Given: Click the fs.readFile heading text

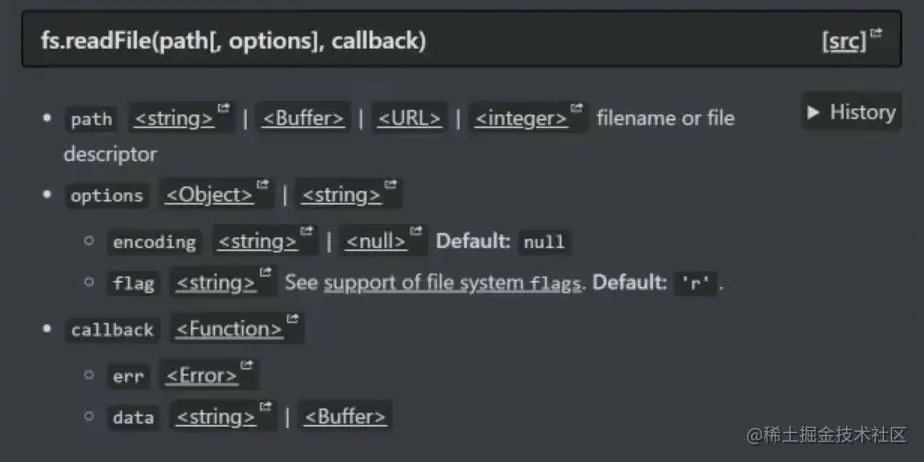Looking at the screenshot, I should point(233,41).
